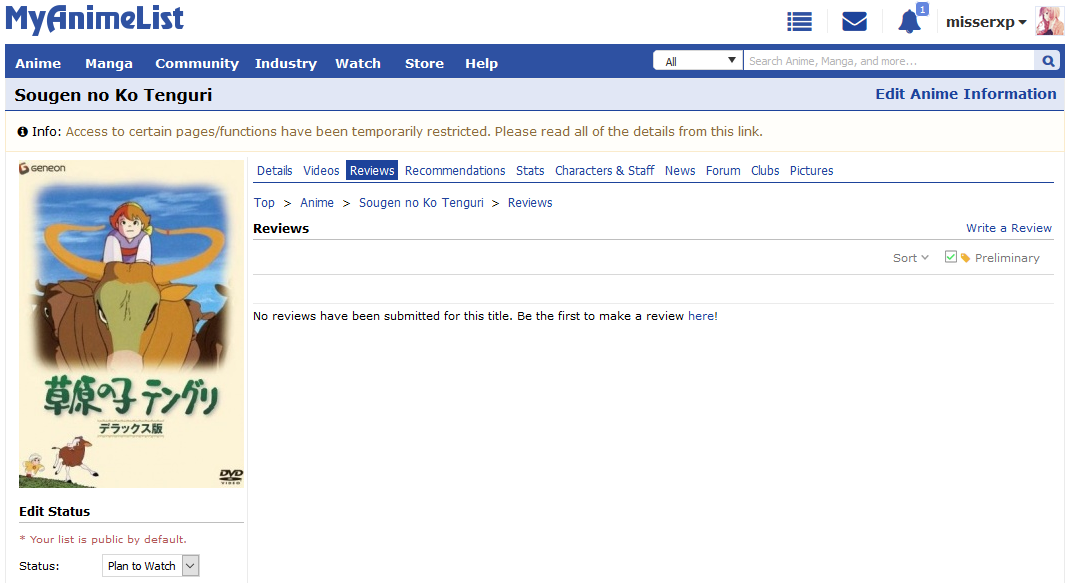Select the Manga menu item
Viewport: 1073px width, 583px height.
coord(109,63)
